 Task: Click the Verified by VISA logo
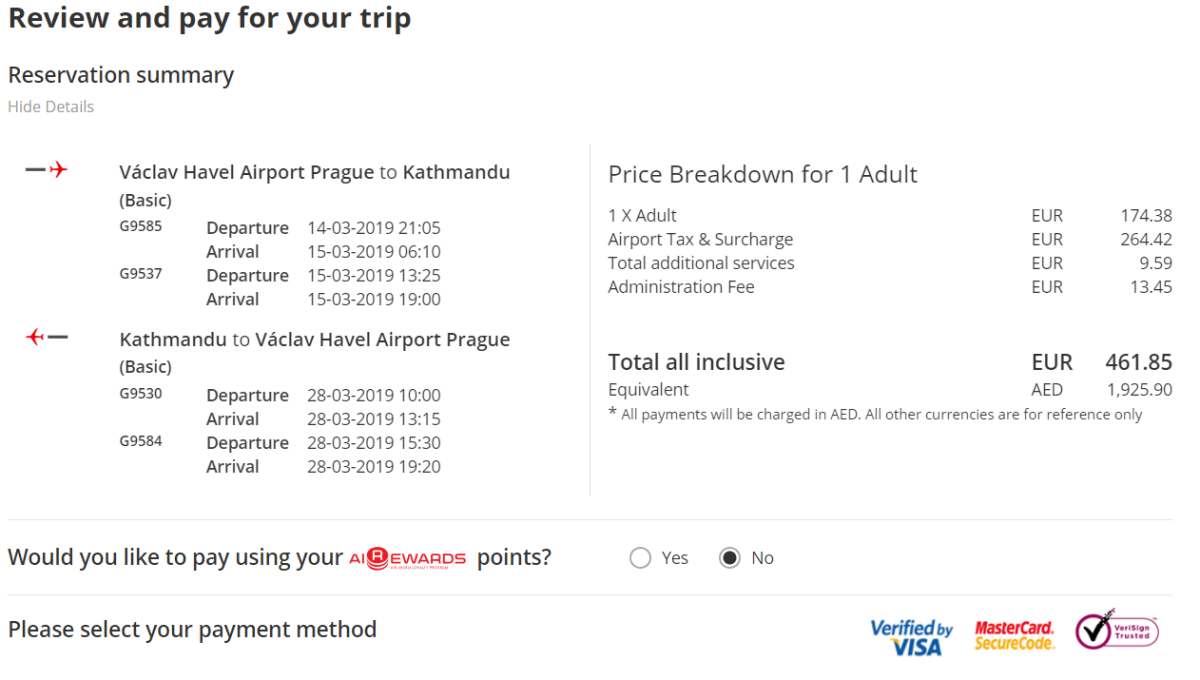[911, 637]
